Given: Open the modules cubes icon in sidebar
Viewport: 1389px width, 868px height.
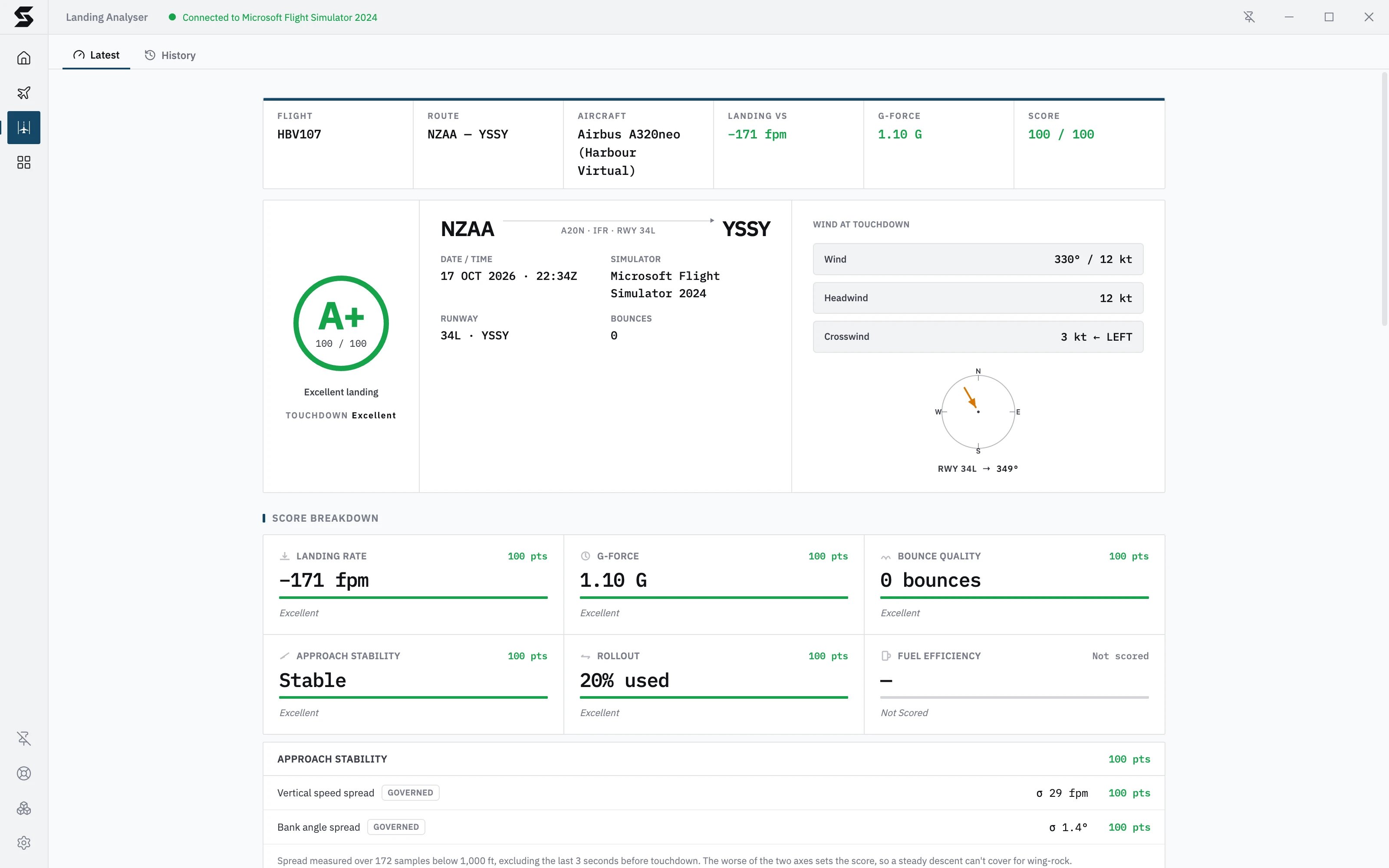Looking at the screenshot, I should [23, 808].
